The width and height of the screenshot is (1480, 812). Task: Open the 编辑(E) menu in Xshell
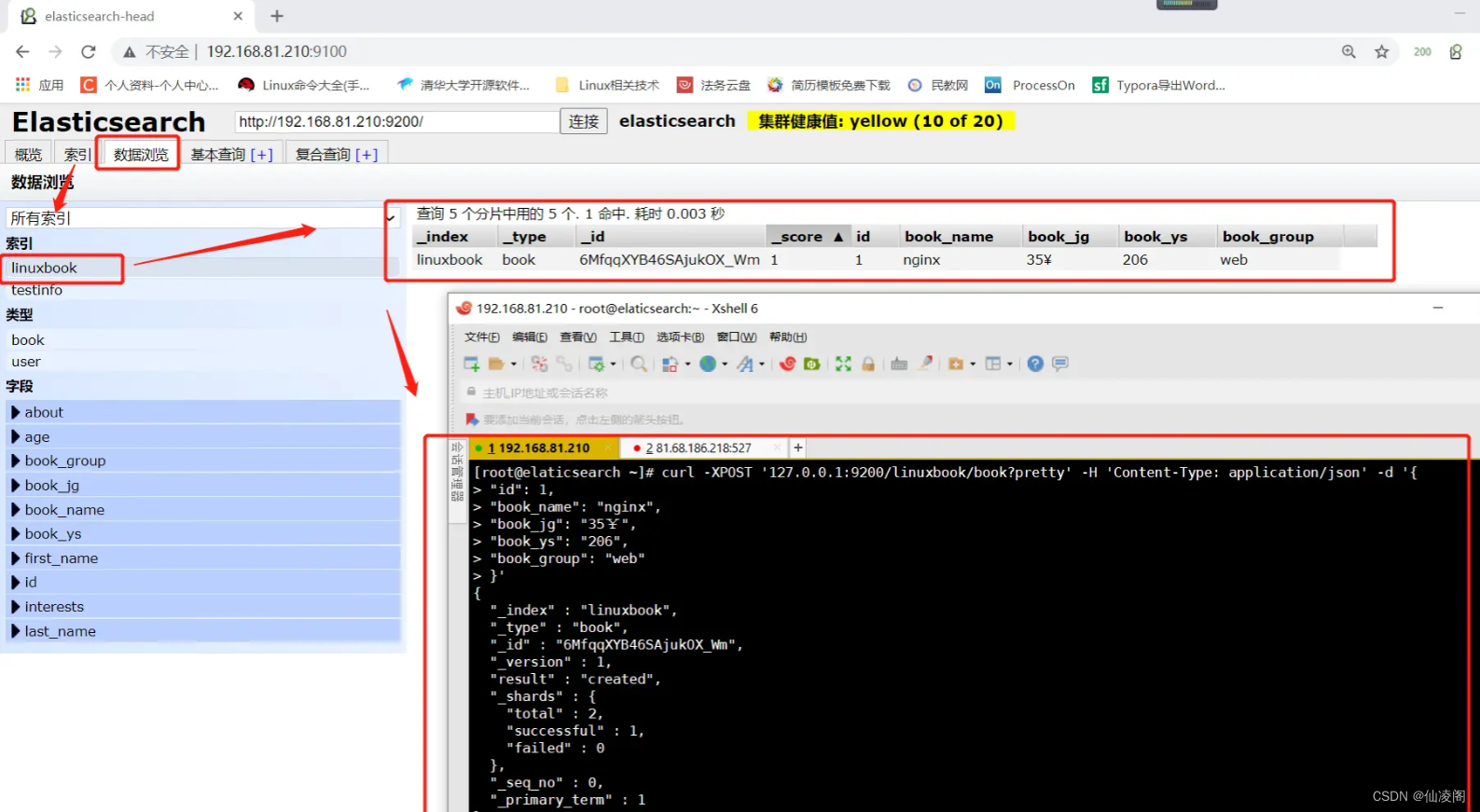(530, 337)
